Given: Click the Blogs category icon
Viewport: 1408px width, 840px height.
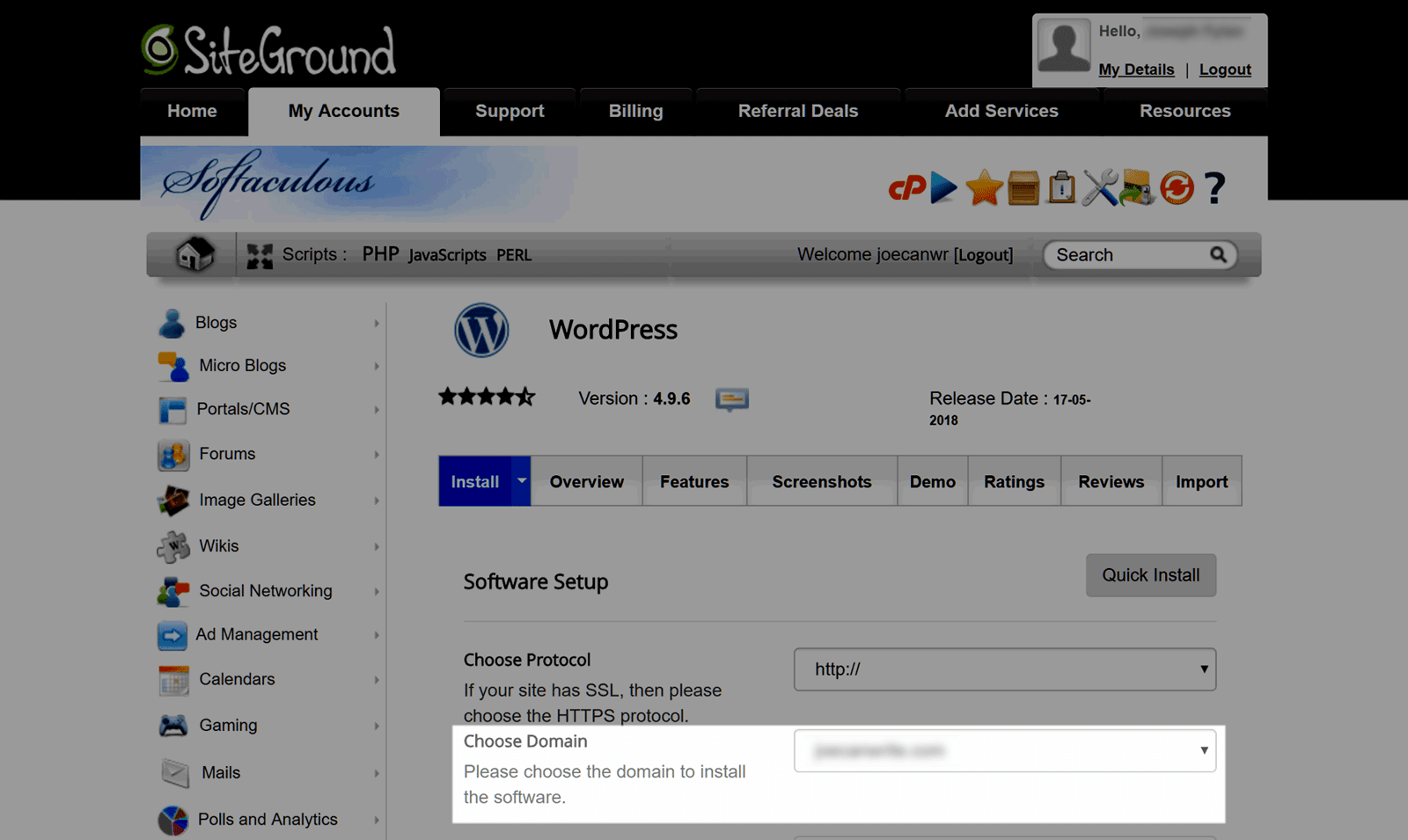Looking at the screenshot, I should 172,324.
